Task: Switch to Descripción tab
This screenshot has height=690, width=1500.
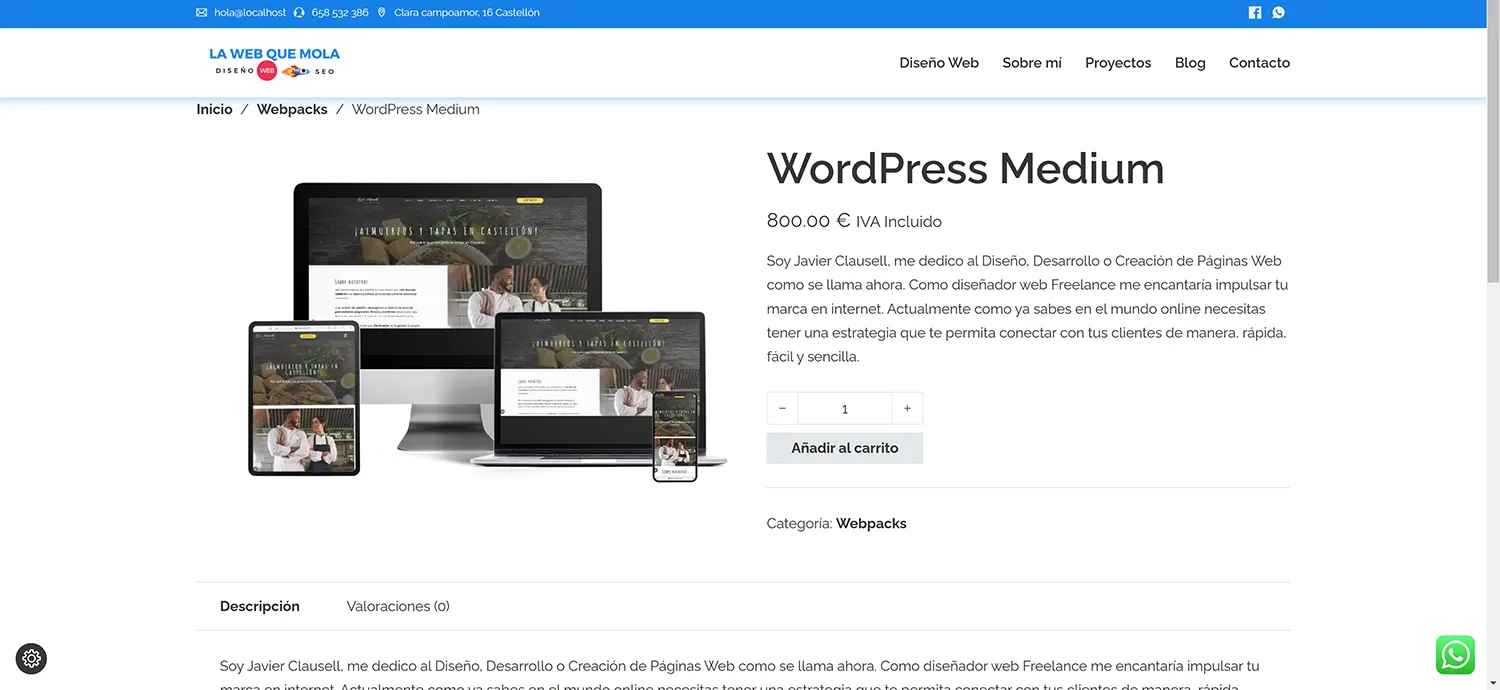Action: coord(260,606)
